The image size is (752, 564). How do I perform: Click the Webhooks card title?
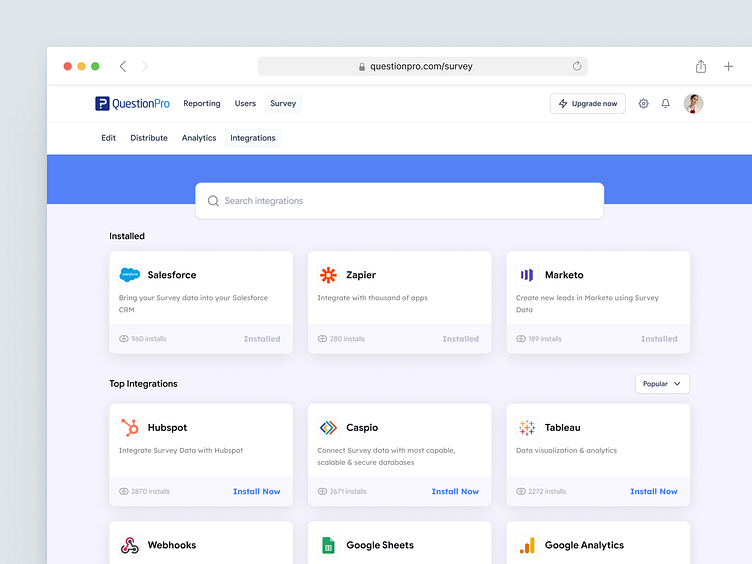(172, 545)
